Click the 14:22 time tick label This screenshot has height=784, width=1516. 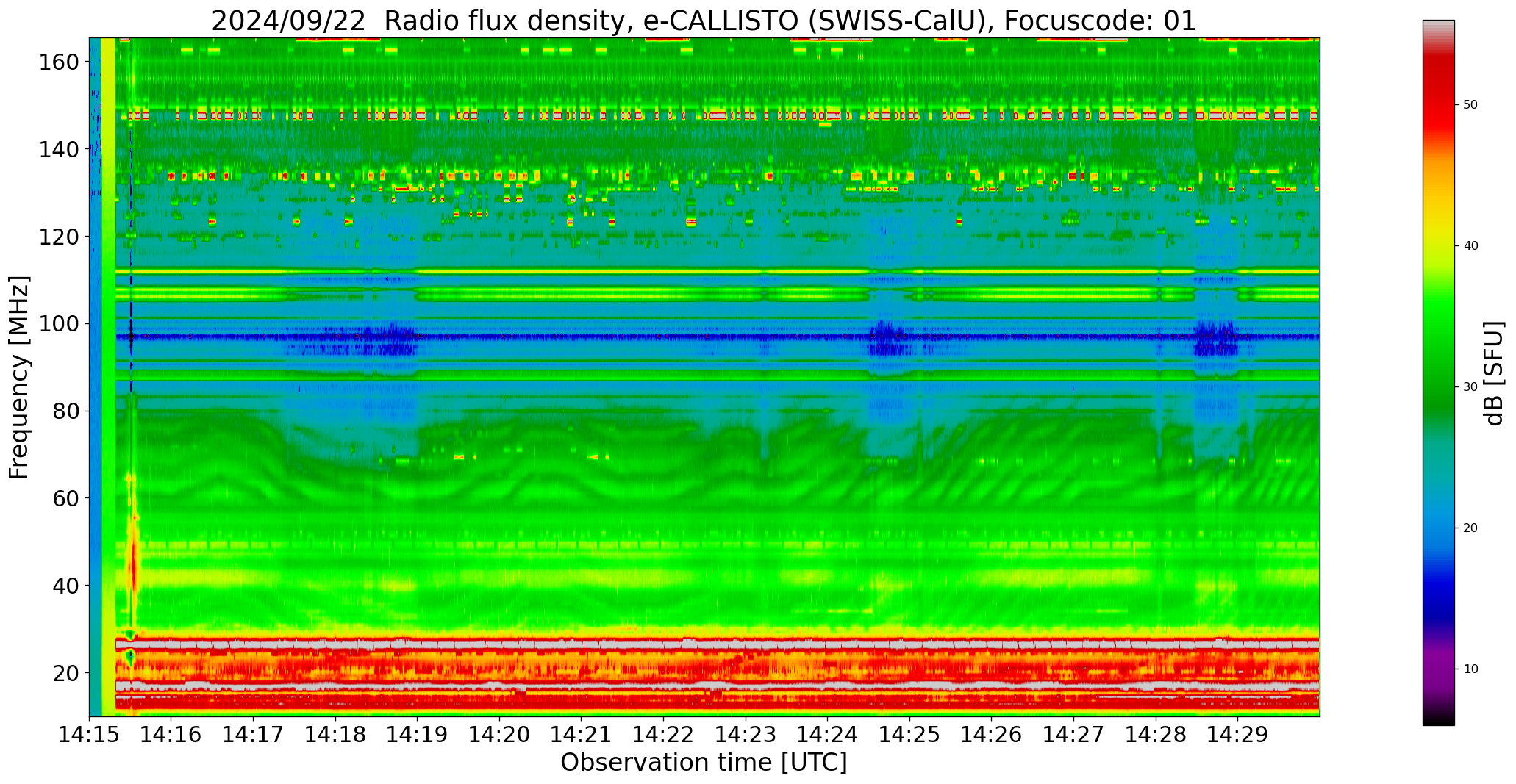663,734
